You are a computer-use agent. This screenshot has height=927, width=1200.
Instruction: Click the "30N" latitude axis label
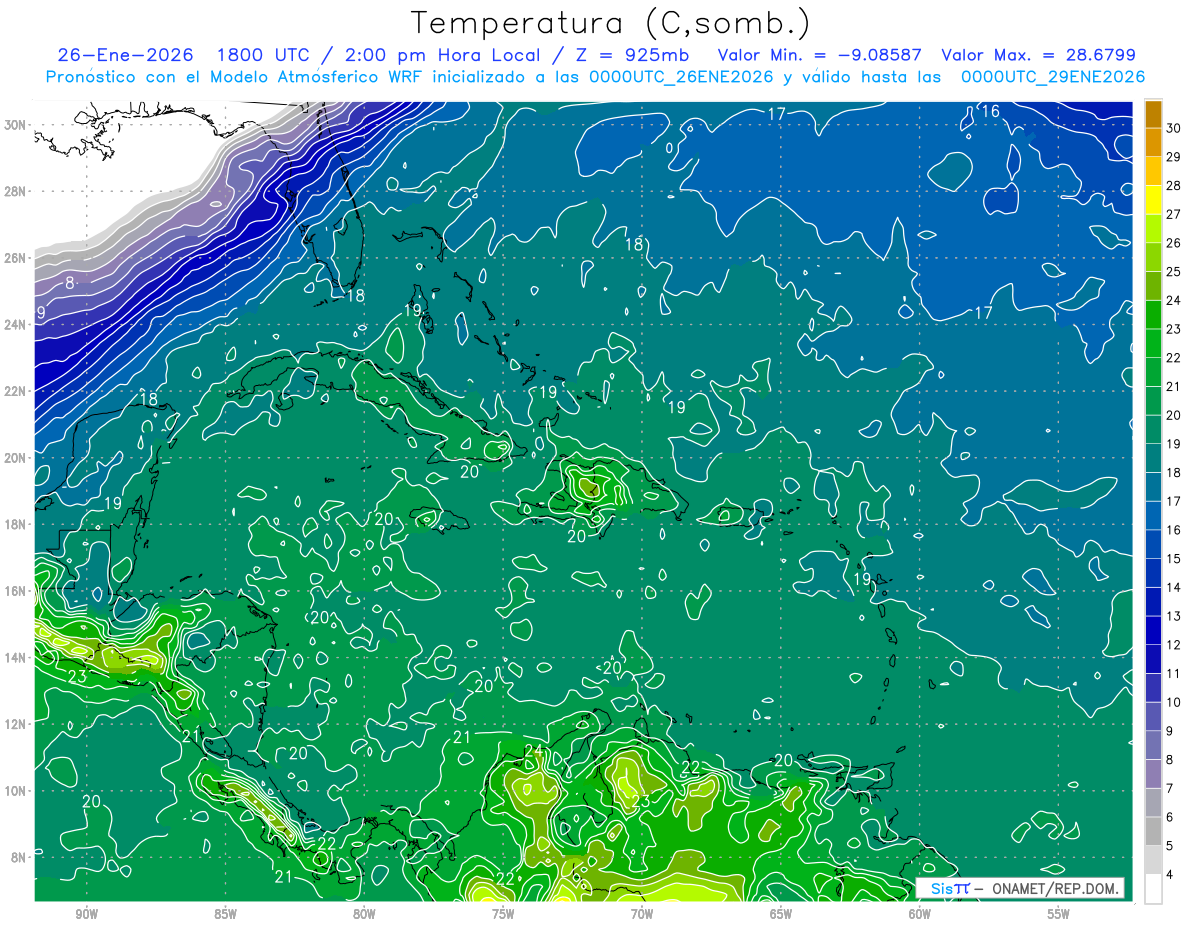click(x=16, y=125)
